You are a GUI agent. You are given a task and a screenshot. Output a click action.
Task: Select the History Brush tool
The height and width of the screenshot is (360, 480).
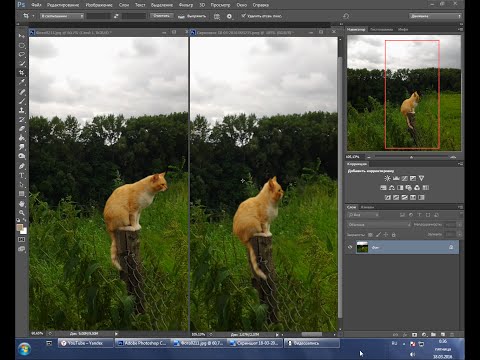point(22,119)
